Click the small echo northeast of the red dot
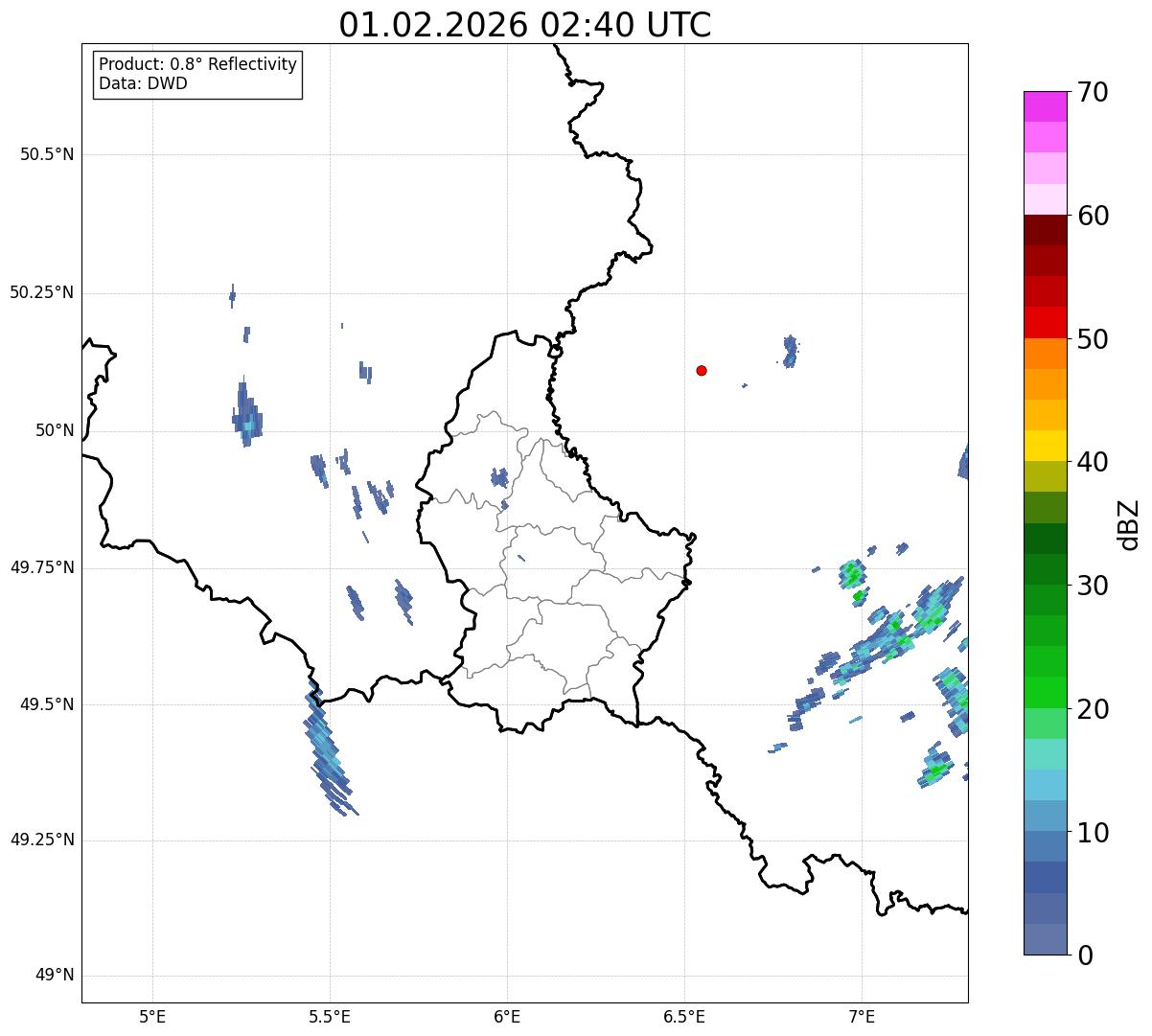 (790, 352)
